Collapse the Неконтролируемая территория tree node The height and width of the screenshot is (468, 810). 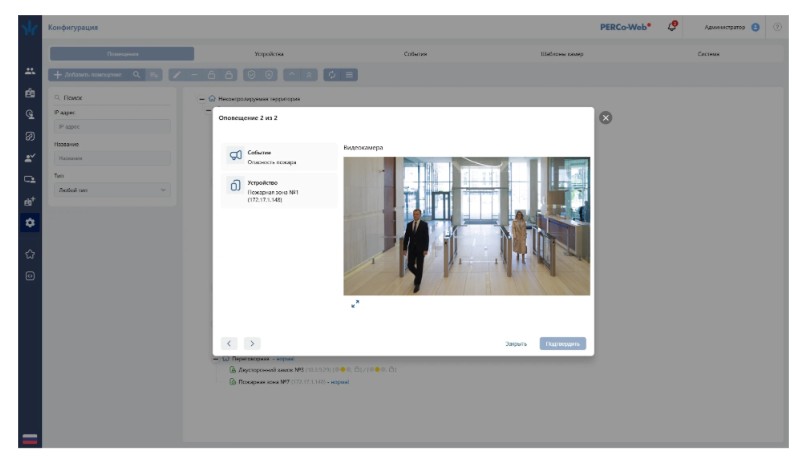point(202,99)
